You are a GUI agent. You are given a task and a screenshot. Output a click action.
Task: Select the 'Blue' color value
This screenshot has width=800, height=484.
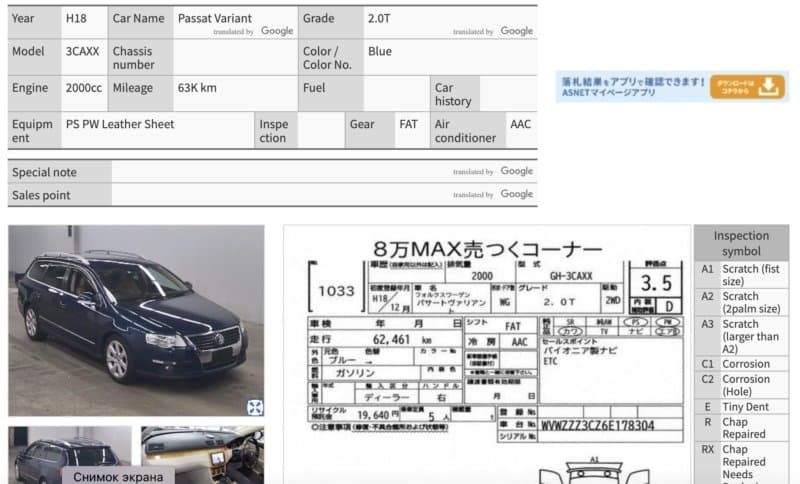[380, 52]
